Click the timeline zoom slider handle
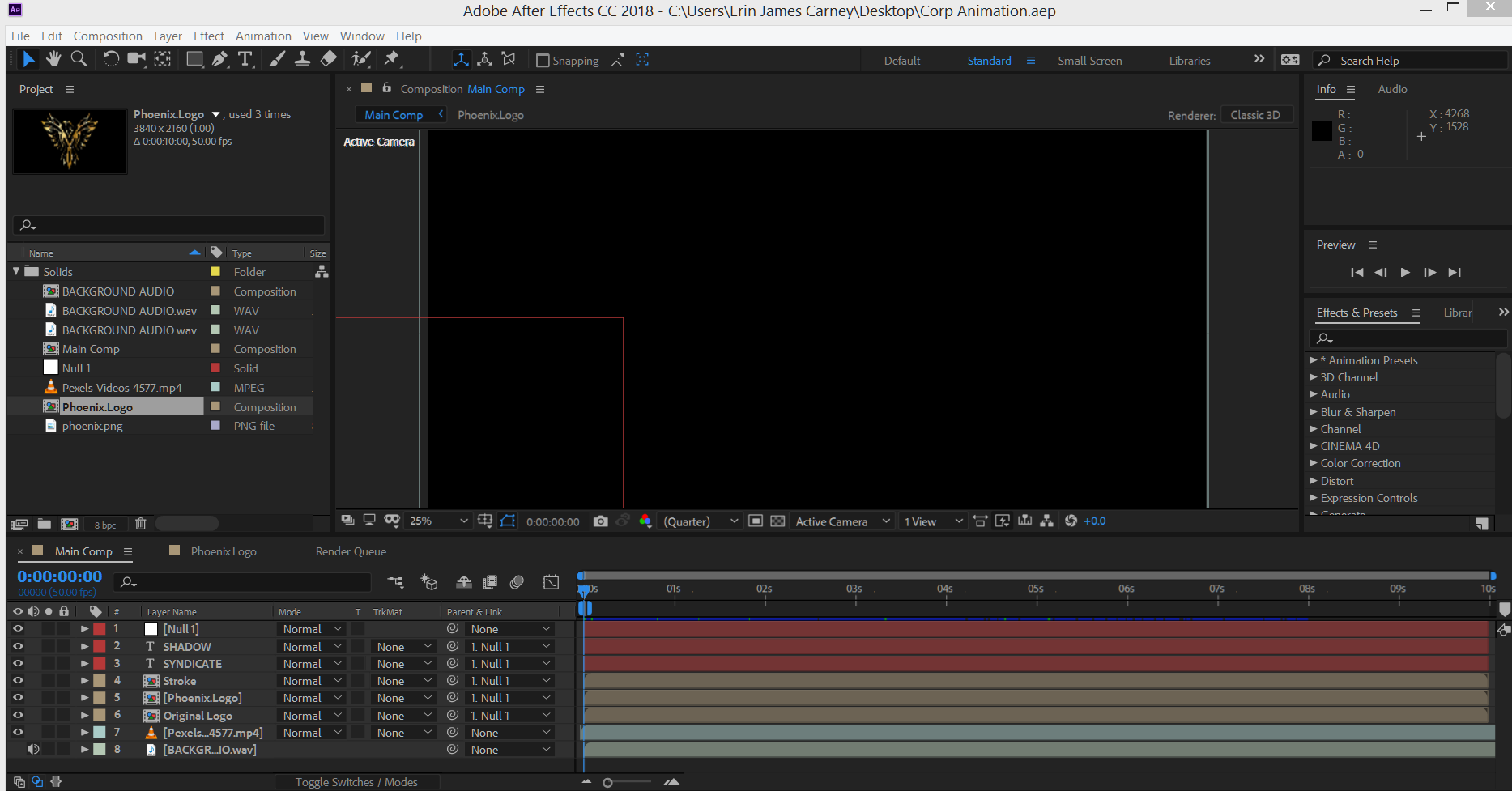The image size is (1512, 791). [x=607, y=782]
